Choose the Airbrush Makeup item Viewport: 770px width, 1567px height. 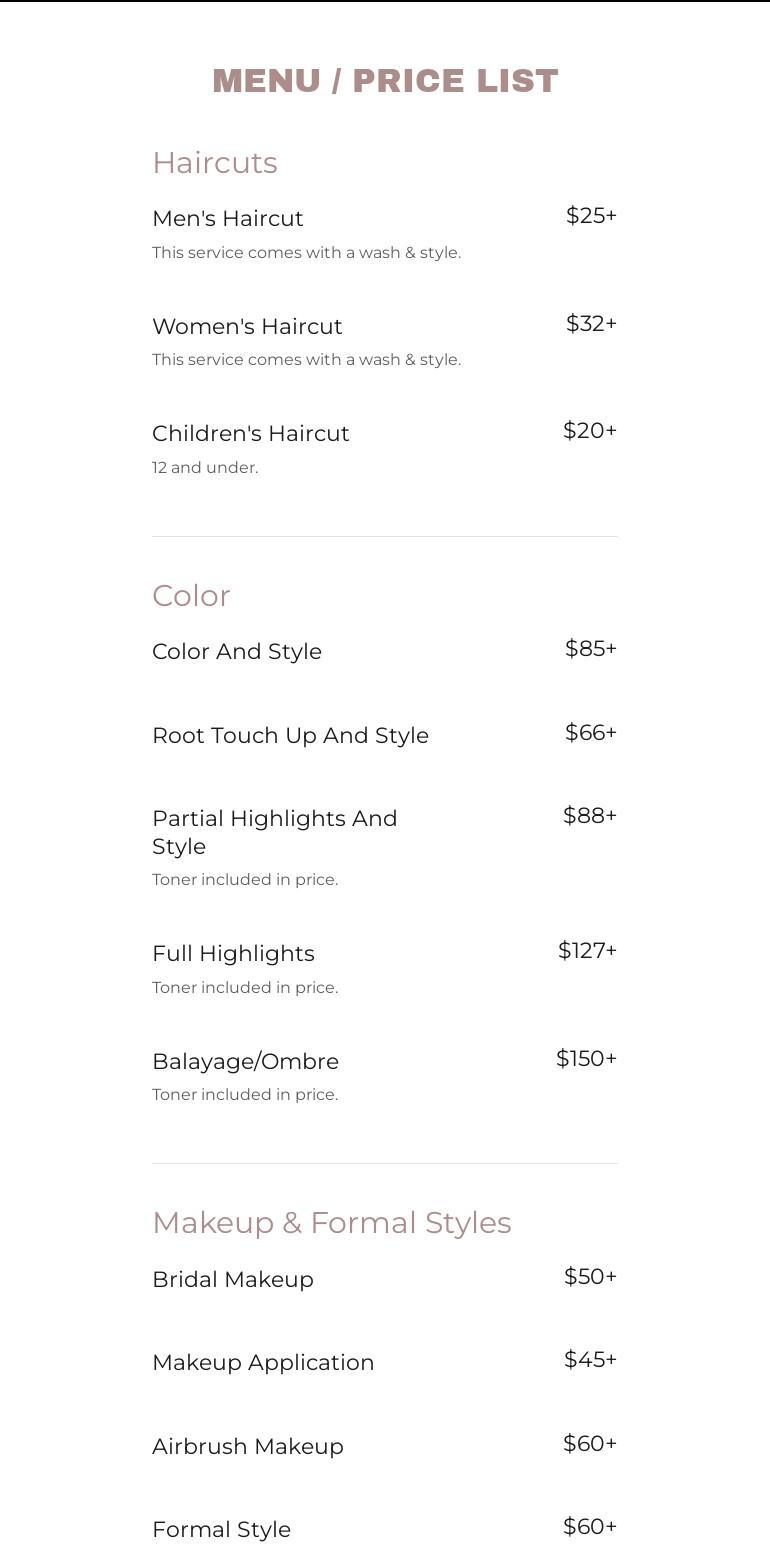248,1447
